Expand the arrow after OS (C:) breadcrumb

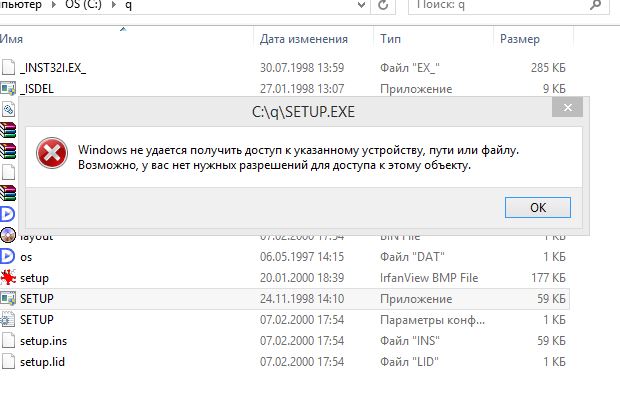coord(113,5)
